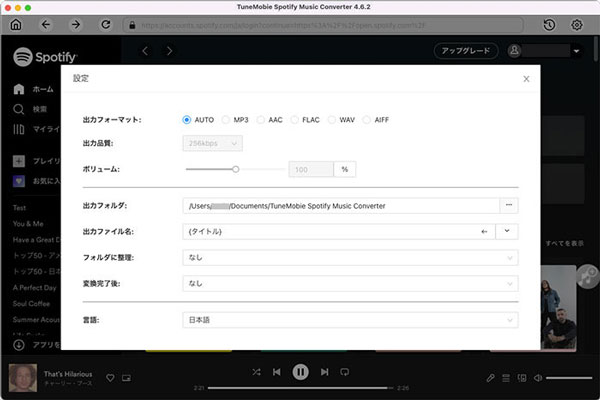Toggle shuffle in the player bar
600x400 pixels.
tap(256, 372)
